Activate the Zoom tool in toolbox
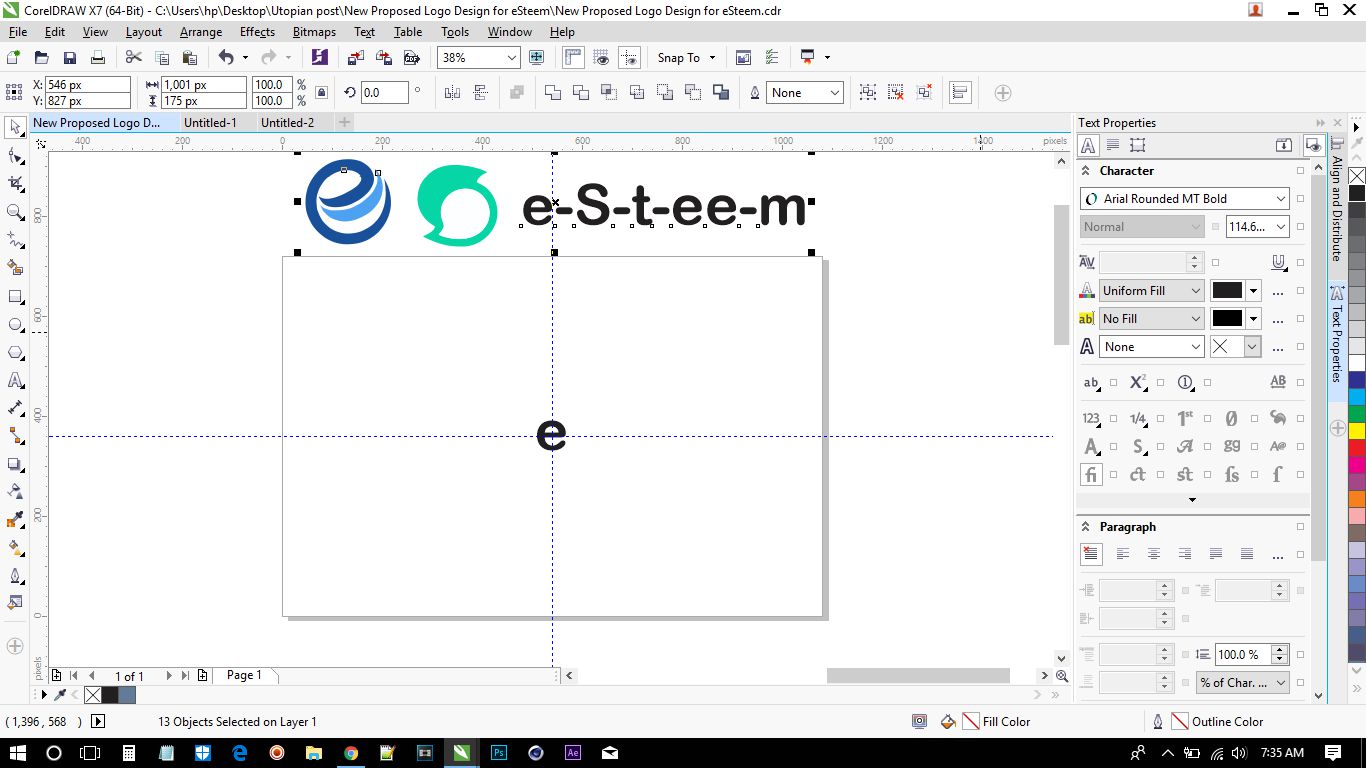The image size is (1366, 768). [15, 212]
